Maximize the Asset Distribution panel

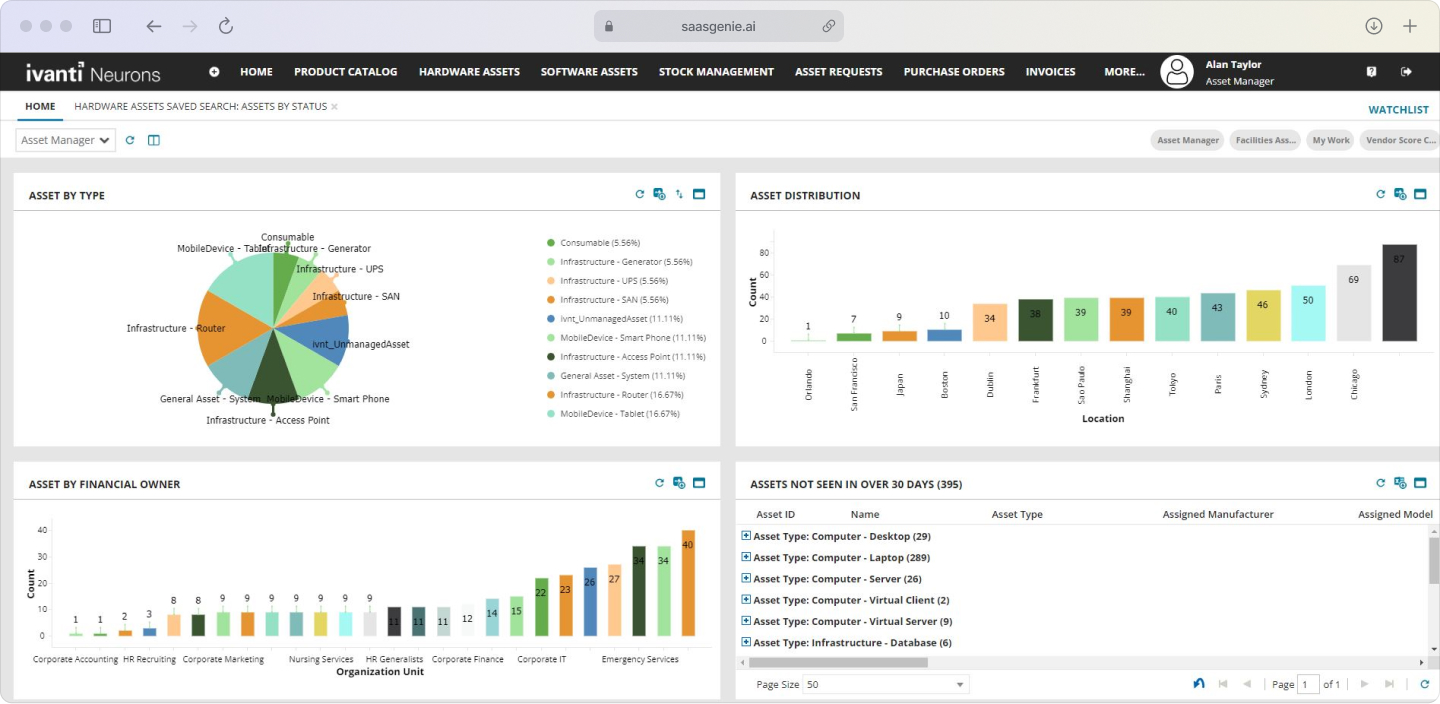pyautogui.click(x=1420, y=194)
